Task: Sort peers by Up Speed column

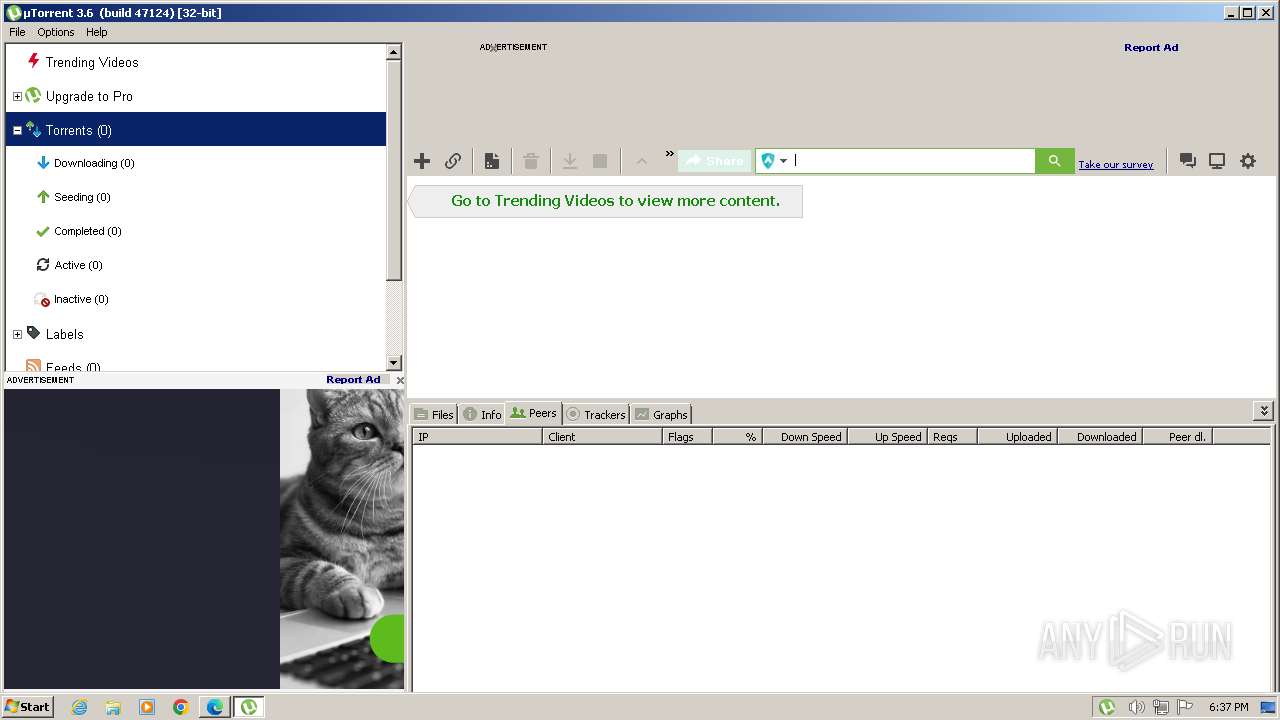Action: tap(888, 437)
